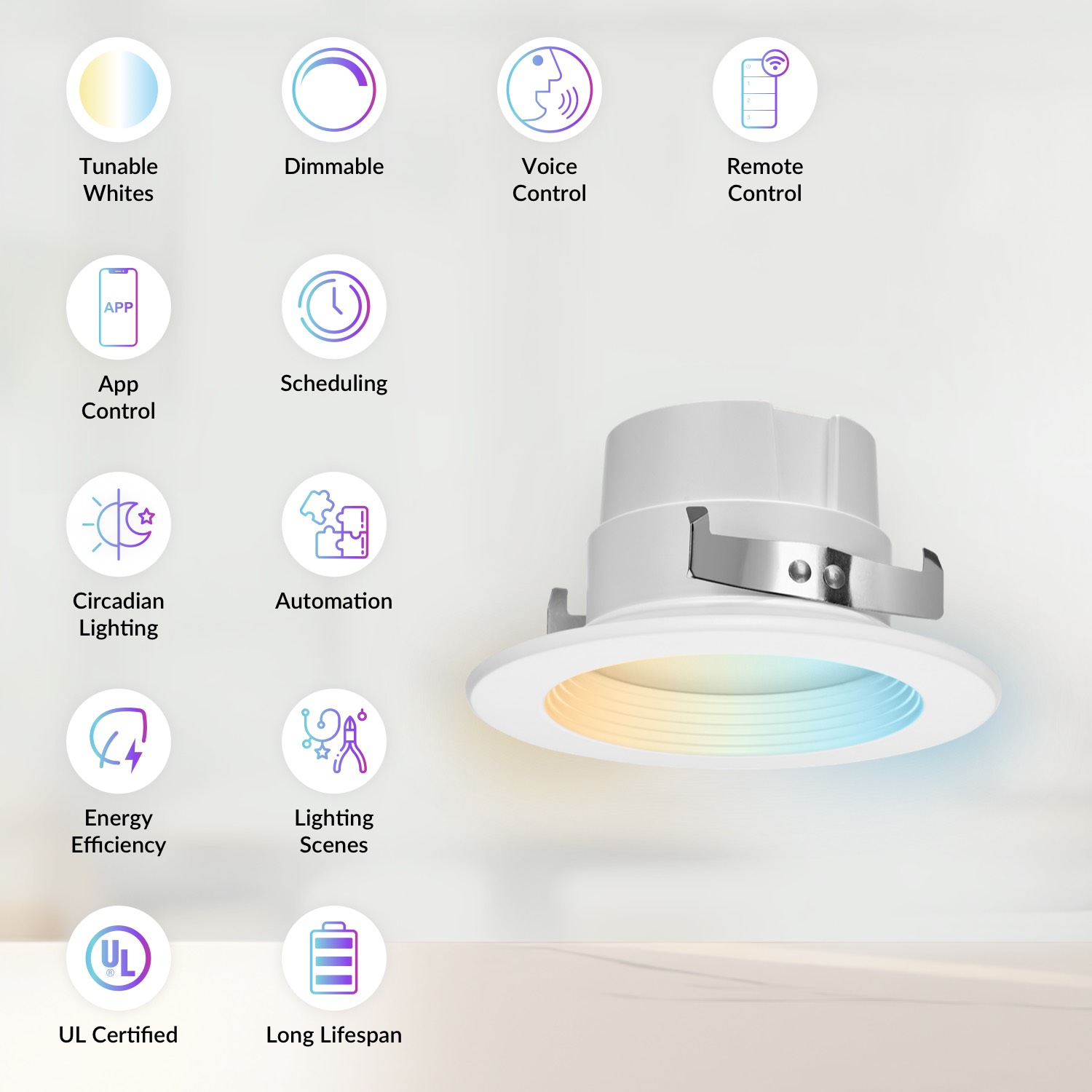The image size is (1092, 1092).
Task: Select the Voice Control speaking-face icon
Action: click(x=550, y=90)
